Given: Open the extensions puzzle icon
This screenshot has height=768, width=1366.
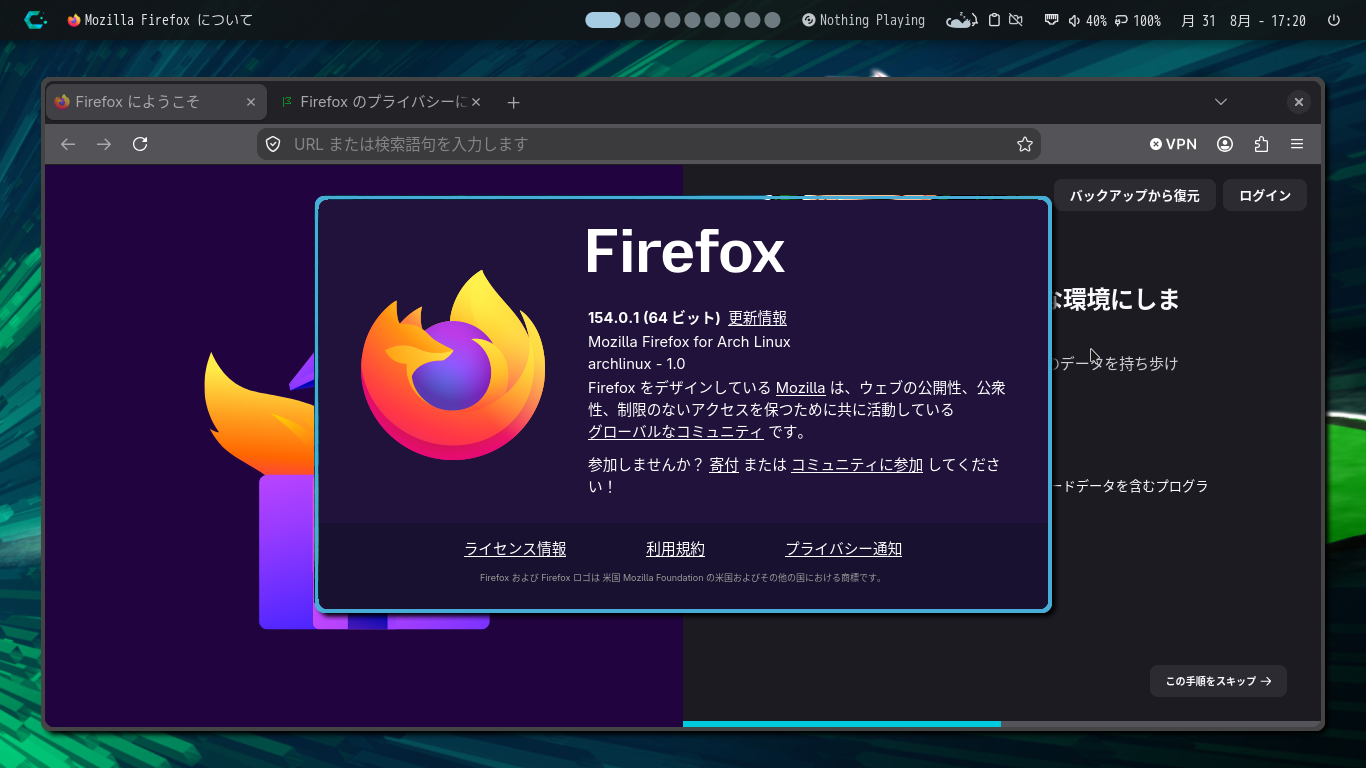Looking at the screenshot, I should (x=1261, y=144).
